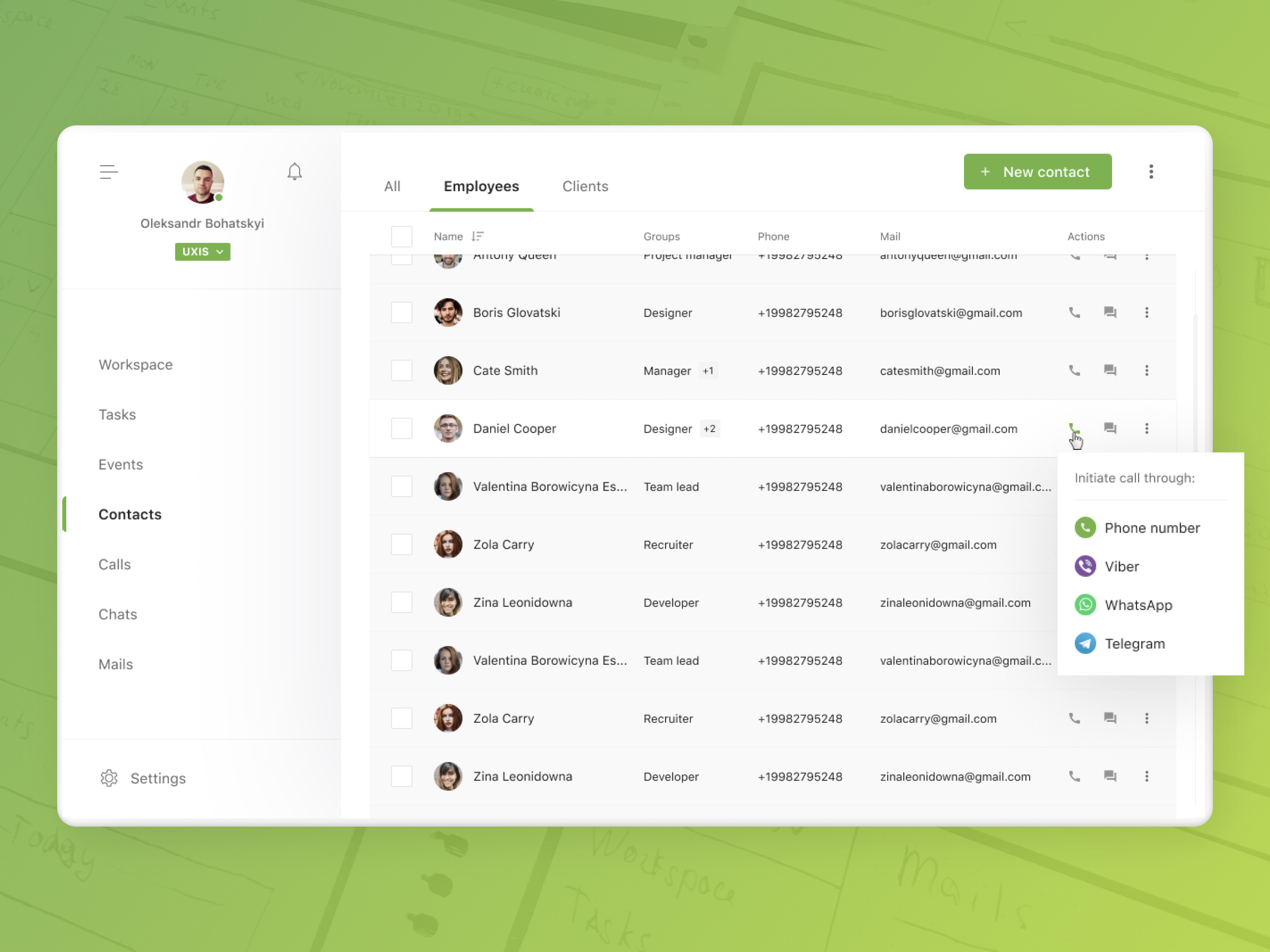1270x952 pixels.
Task: Open three-dot menu for Boris Glovatski
Action: point(1147,313)
